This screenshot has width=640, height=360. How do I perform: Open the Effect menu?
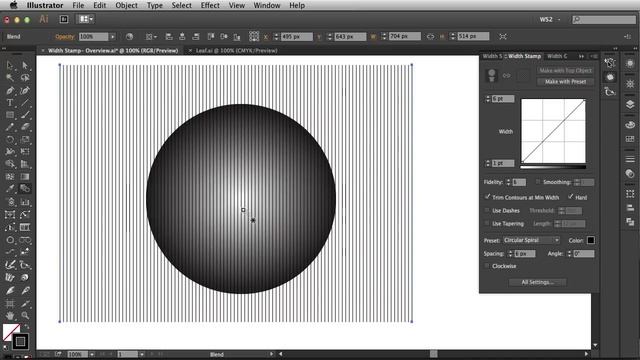coord(210,5)
